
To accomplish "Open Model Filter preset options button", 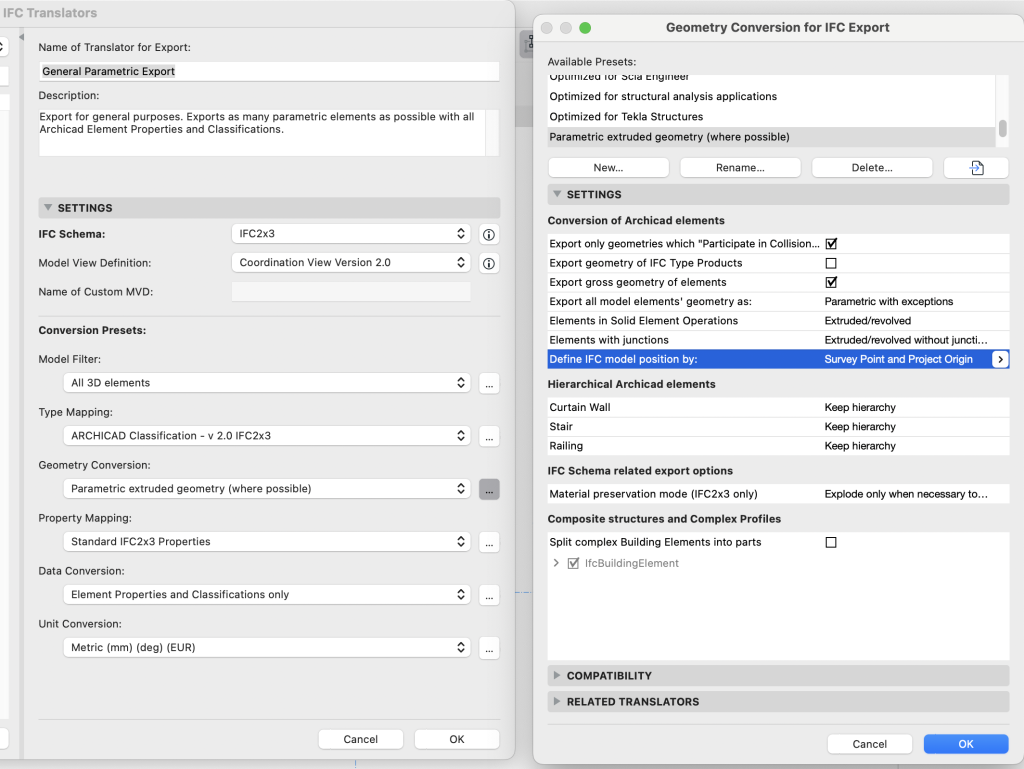I will (x=489, y=383).
